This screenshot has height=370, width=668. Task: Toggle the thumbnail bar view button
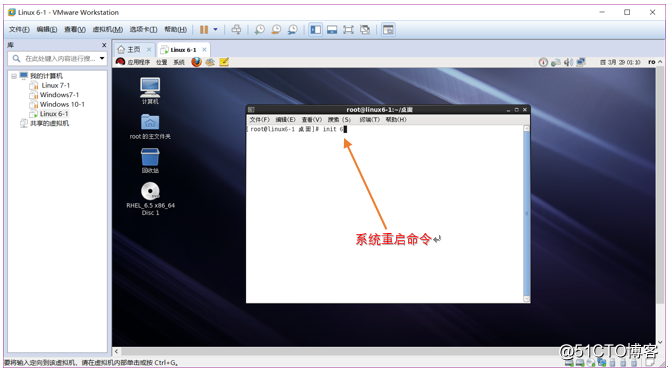coord(332,30)
